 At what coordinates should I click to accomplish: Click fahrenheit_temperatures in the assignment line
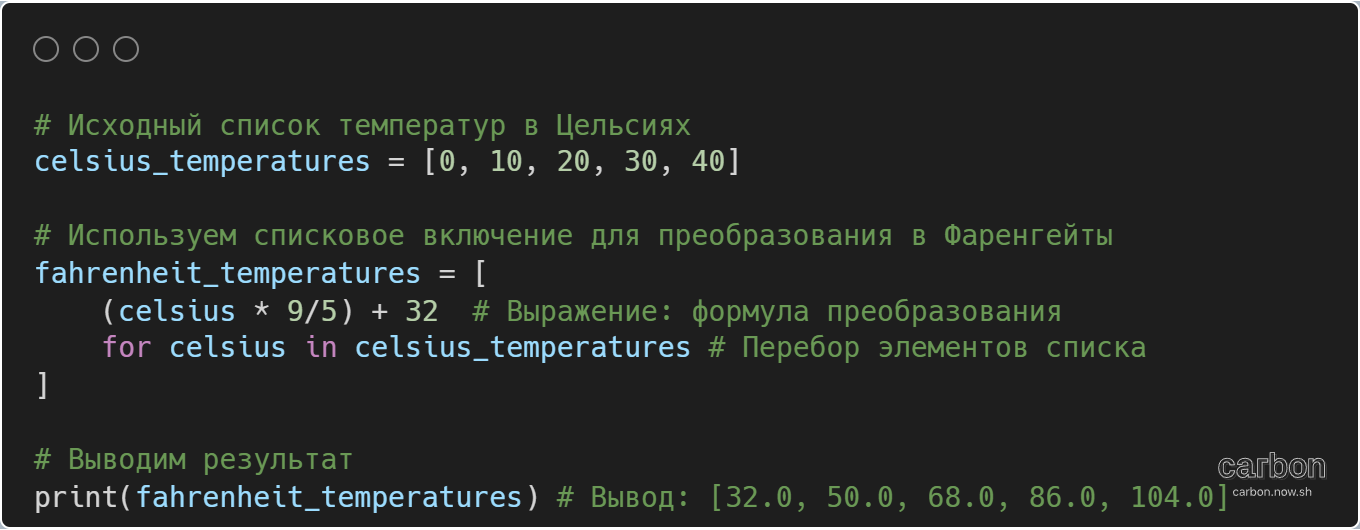(x=227, y=273)
